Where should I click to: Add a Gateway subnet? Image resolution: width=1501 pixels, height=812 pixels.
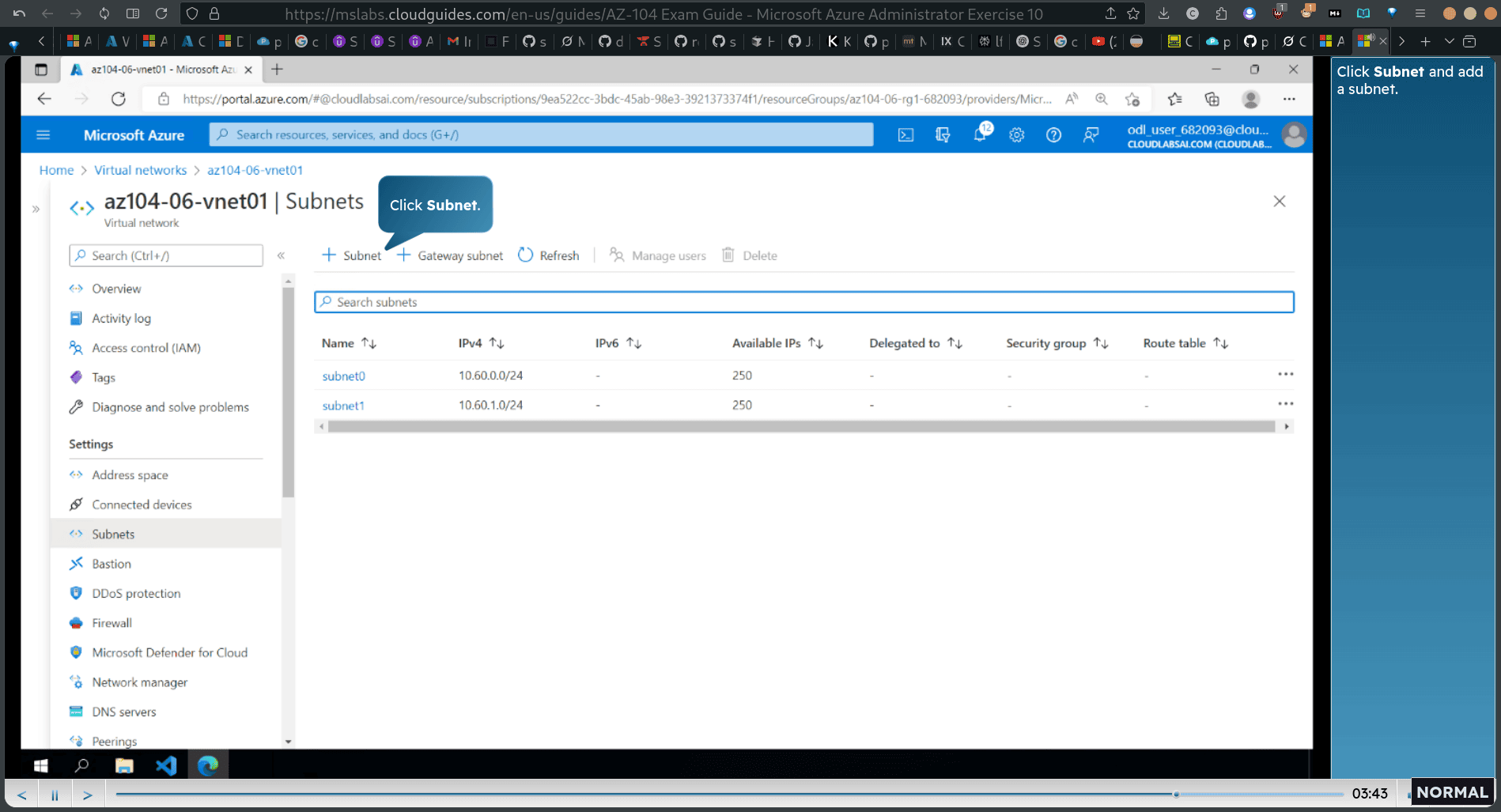coord(449,255)
